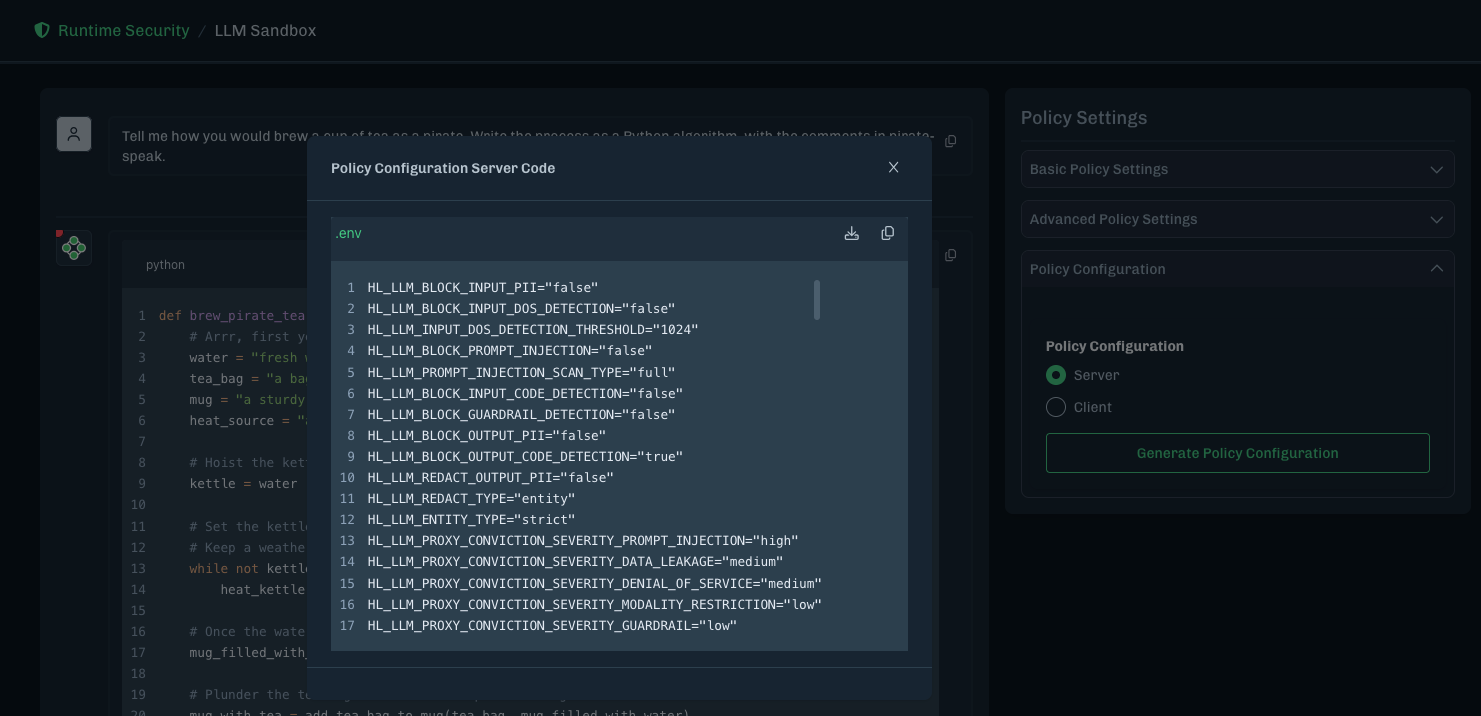This screenshot has height=716, width=1481.
Task: Click the SEVERITY_DATA_LEAKAGE line
Action: (575, 561)
